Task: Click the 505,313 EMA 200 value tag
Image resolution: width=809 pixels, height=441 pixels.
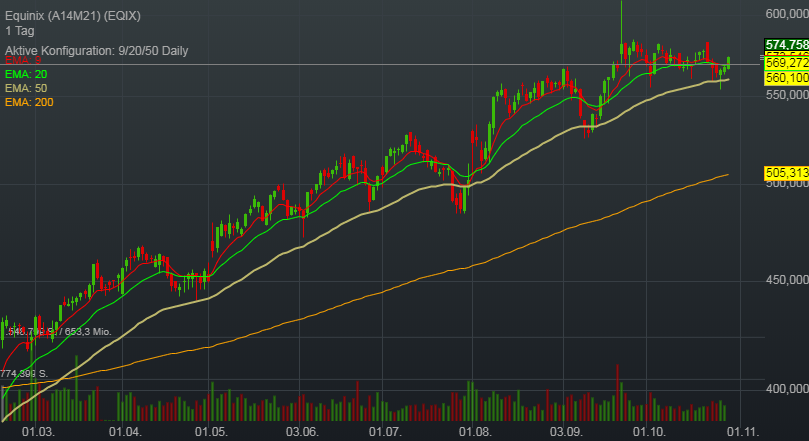Action: tap(786, 173)
